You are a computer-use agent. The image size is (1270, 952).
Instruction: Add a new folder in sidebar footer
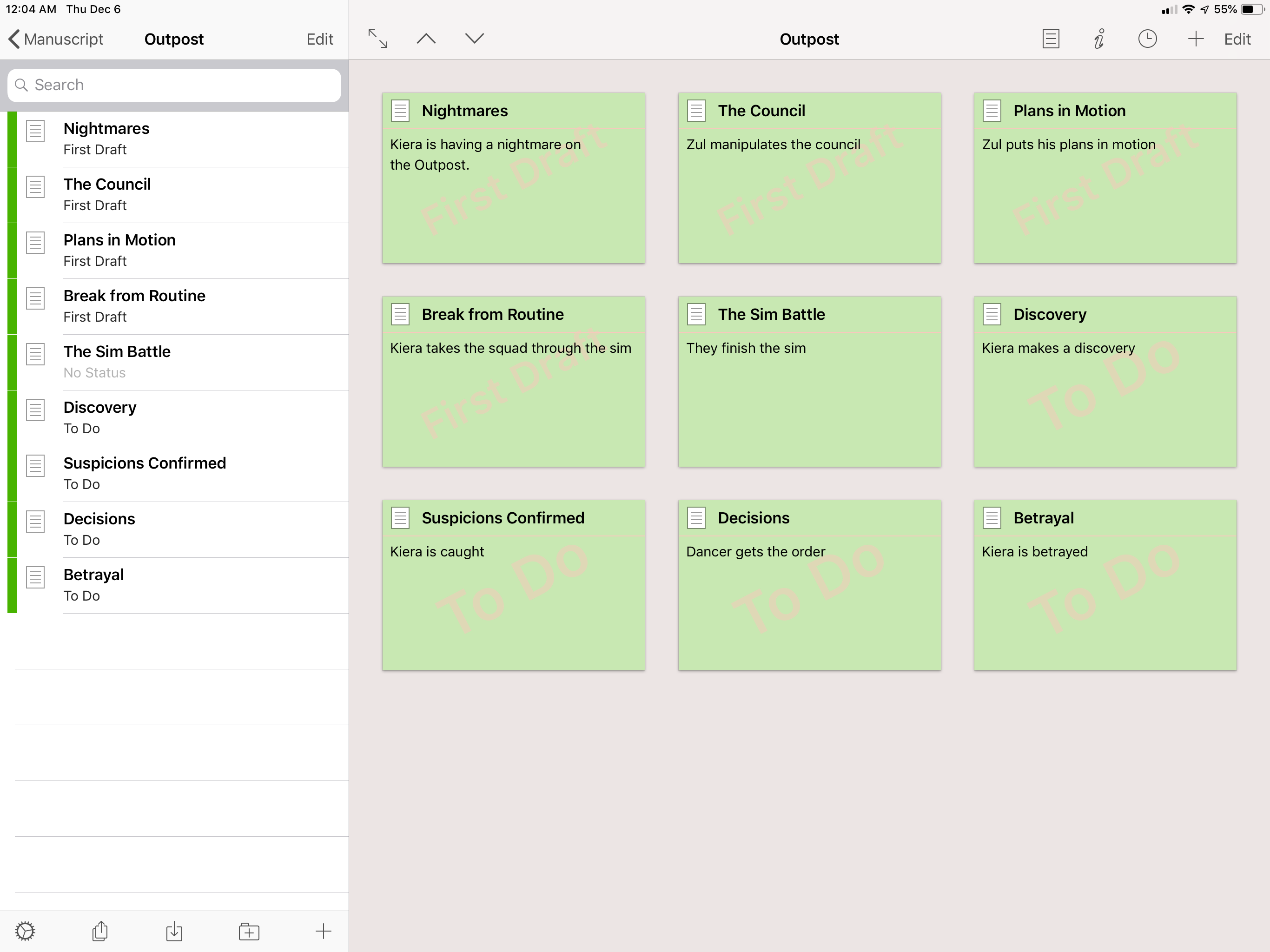point(249,931)
